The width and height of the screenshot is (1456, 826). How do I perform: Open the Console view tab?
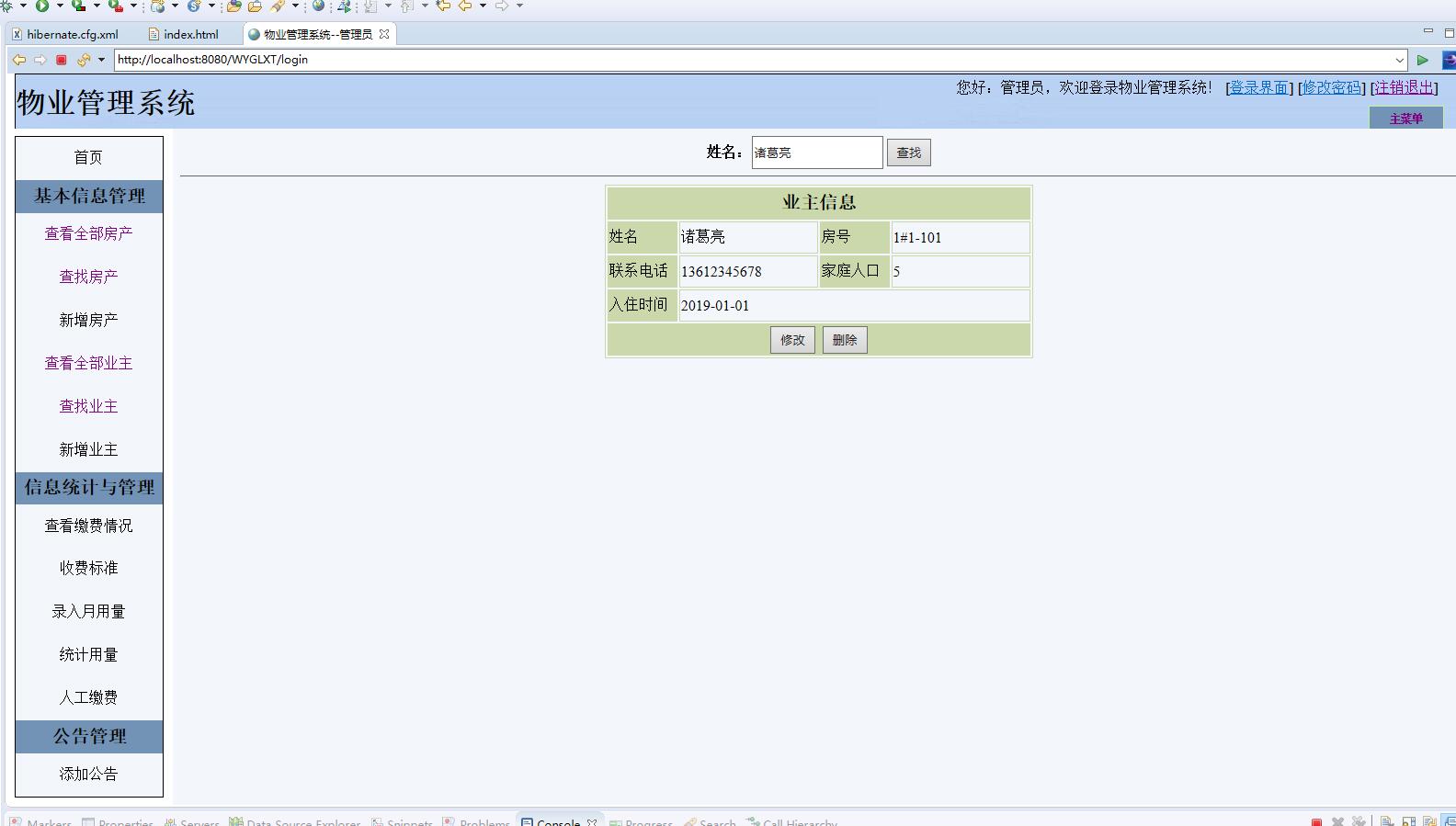tap(559, 821)
